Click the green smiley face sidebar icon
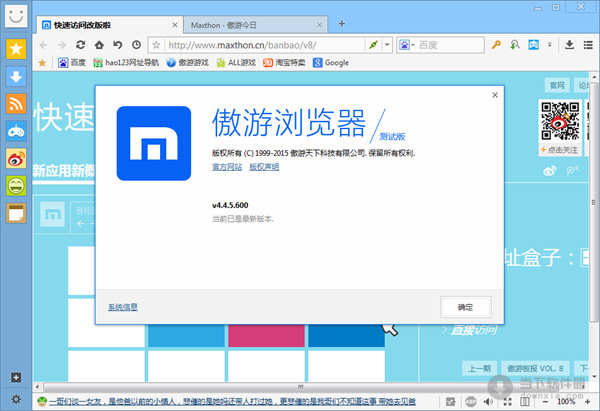Viewport: 600px width, 411px height. click(x=16, y=186)
